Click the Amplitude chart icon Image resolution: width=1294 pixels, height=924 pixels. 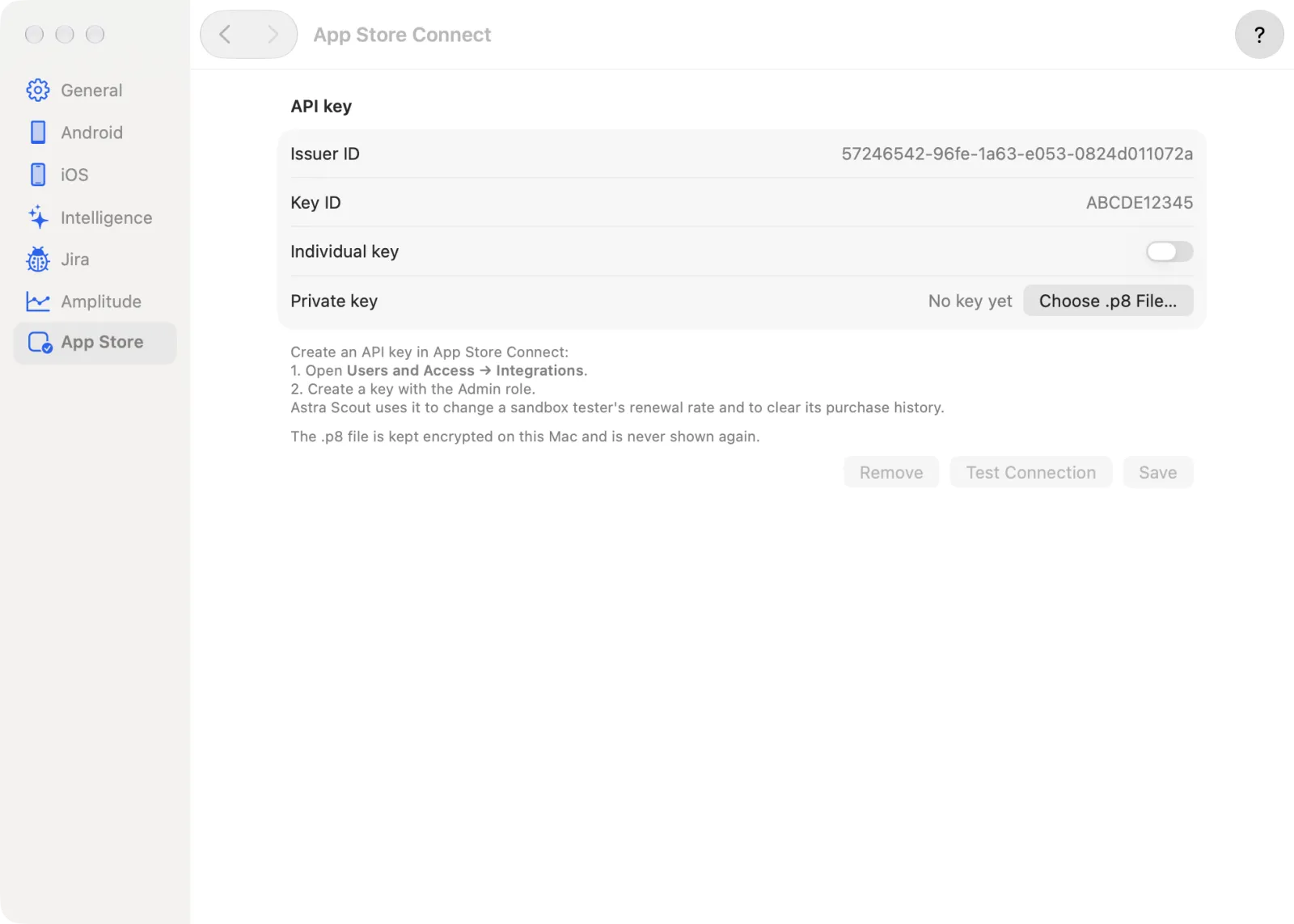click(x=38, y=302)
